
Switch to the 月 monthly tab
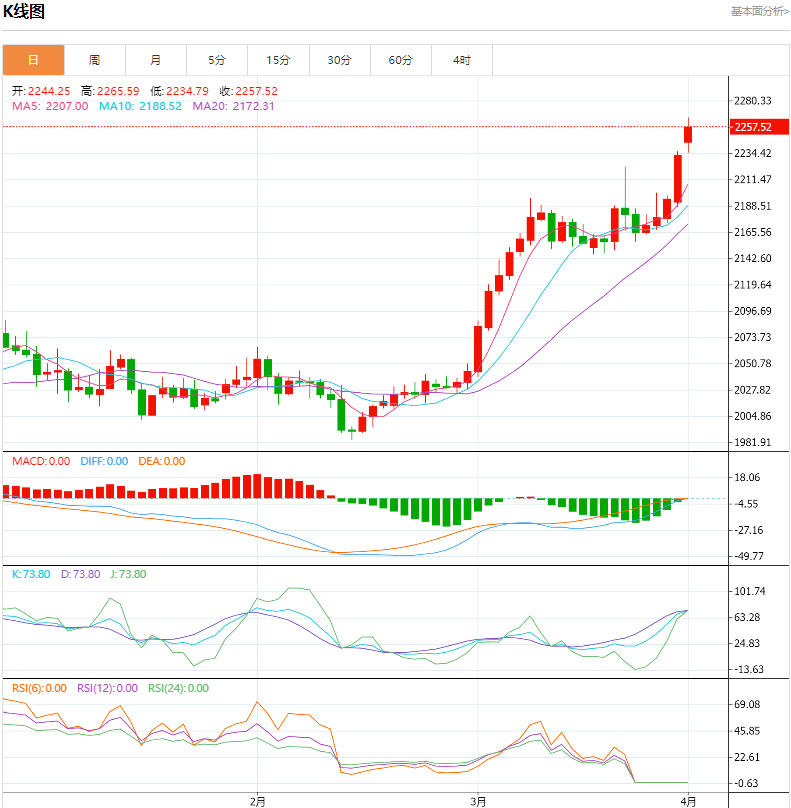pos(156,60)
